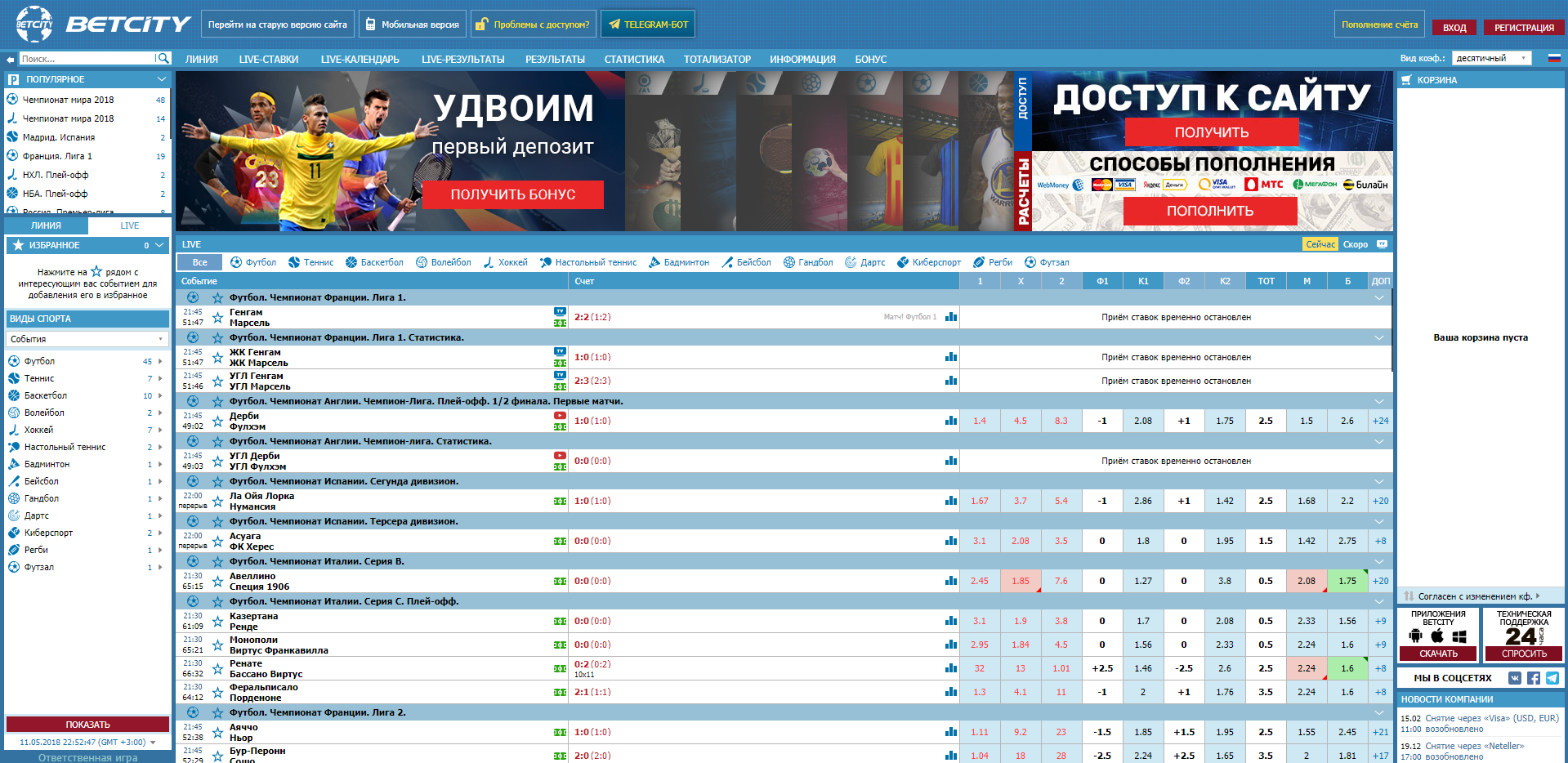Image resolution: width=1568 pixels, height=763 pixels.
Task: Open the Apple app download icon
Action: [1437, 636]
